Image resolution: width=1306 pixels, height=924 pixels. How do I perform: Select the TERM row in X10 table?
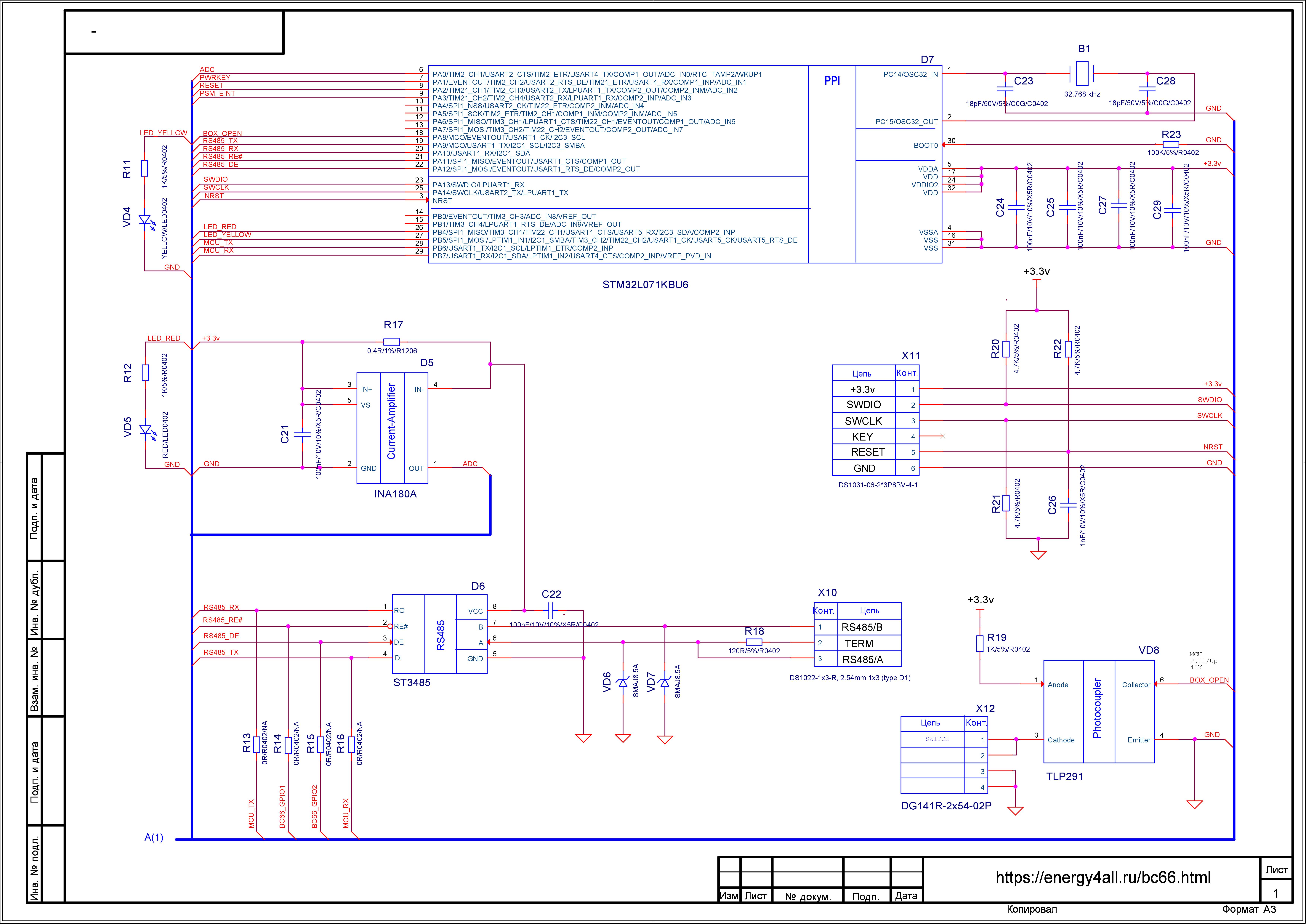pyautogui.click(x=858, y=643)
